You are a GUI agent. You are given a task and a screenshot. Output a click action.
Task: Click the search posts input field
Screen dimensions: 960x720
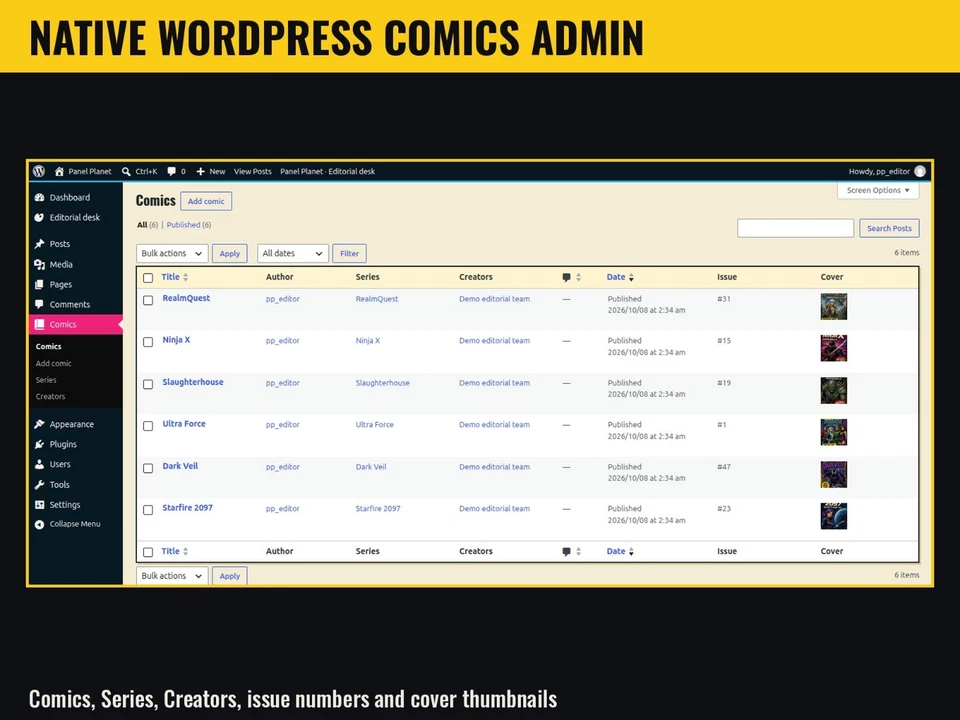click(795, 228)
